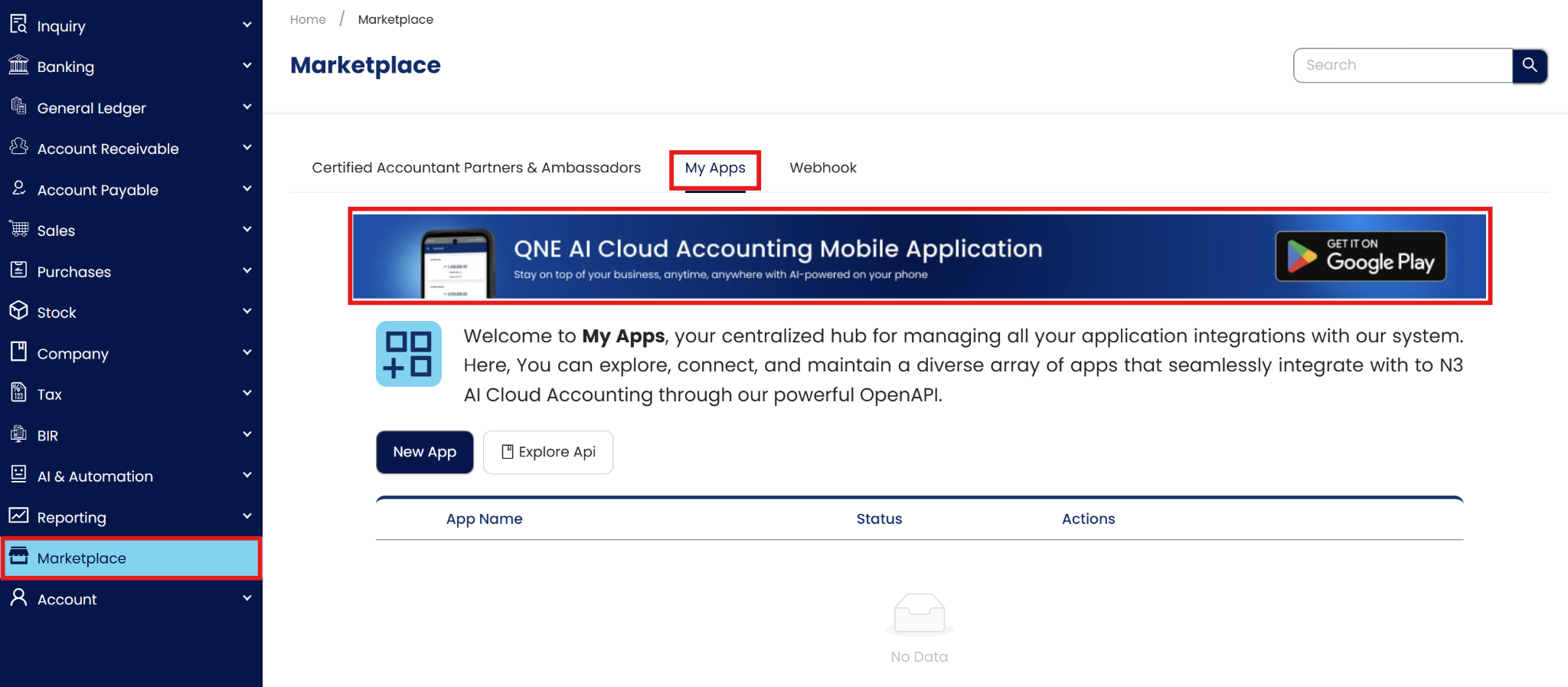
Task: Click the Explore Api book icon
Action: tap(507, 452)
